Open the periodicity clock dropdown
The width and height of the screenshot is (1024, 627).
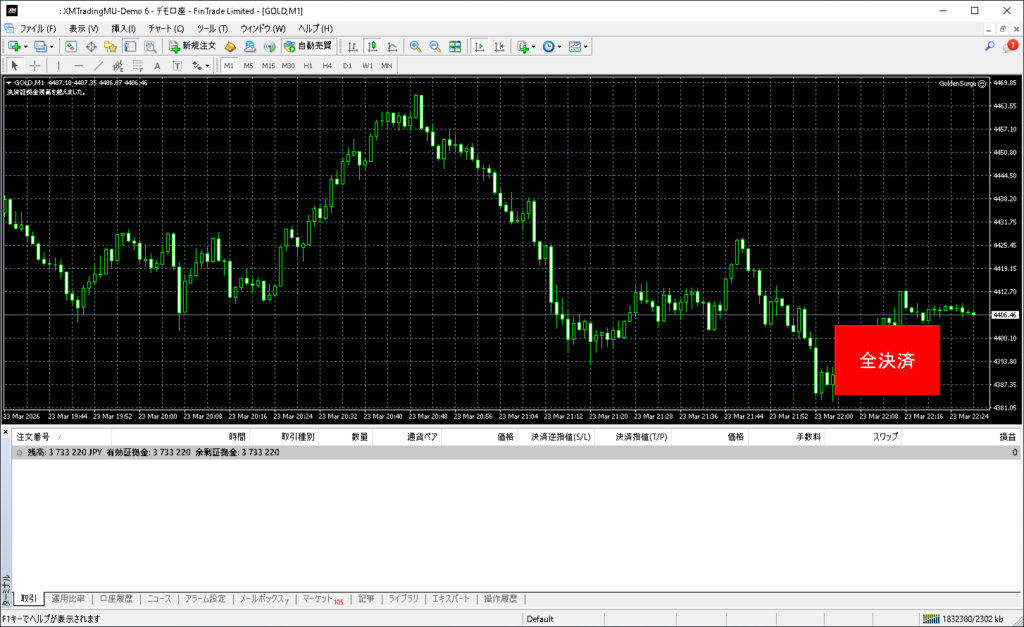560,46
